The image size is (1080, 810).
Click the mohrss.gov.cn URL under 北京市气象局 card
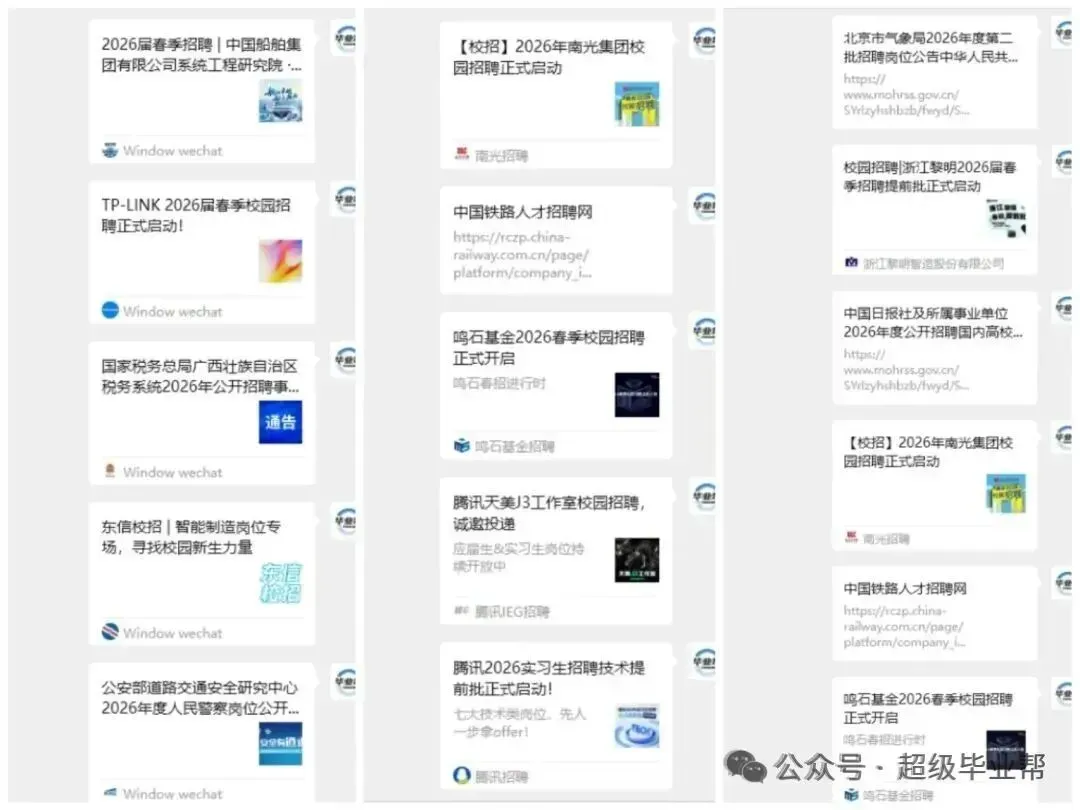pos(906,94)
